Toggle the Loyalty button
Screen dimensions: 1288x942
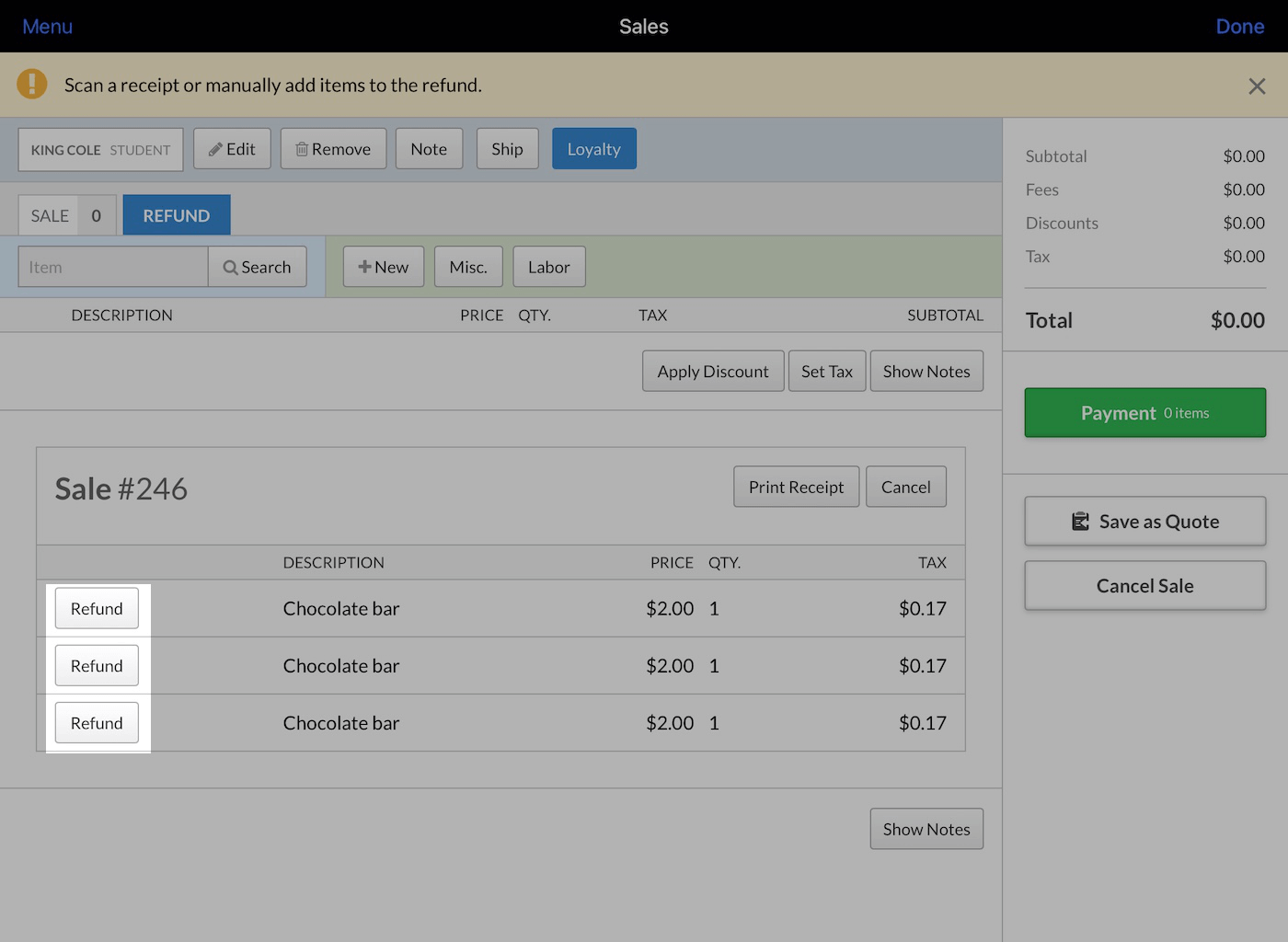pyautogui.click(x=594, y=149)
